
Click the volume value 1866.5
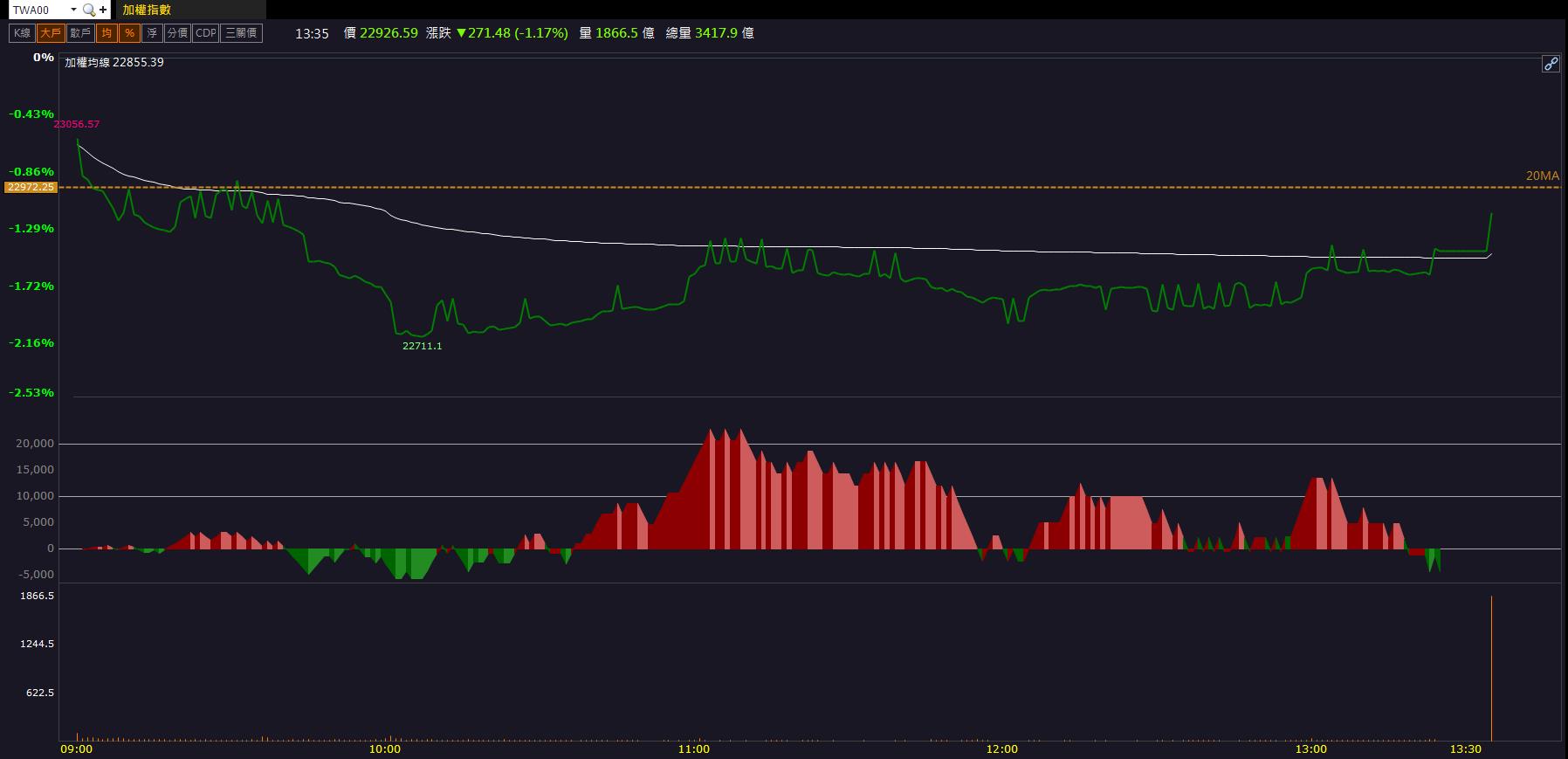point(618,33)
